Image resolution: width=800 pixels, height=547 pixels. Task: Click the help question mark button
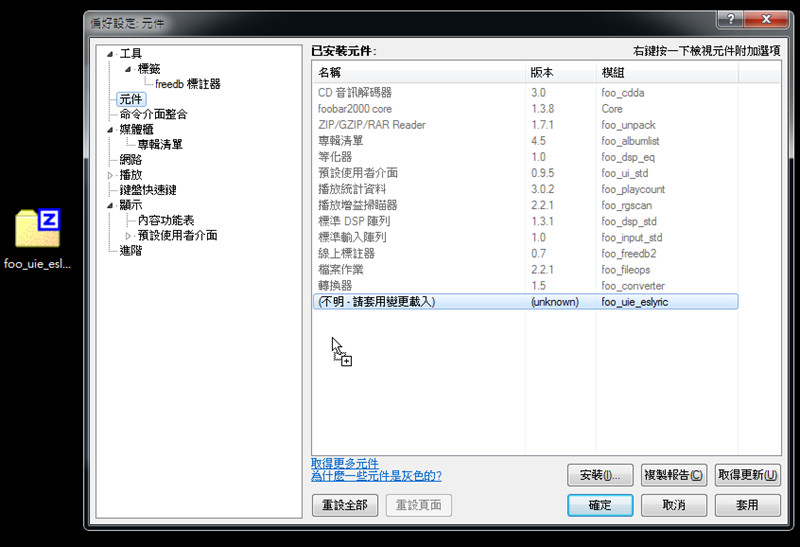[731, 19]
